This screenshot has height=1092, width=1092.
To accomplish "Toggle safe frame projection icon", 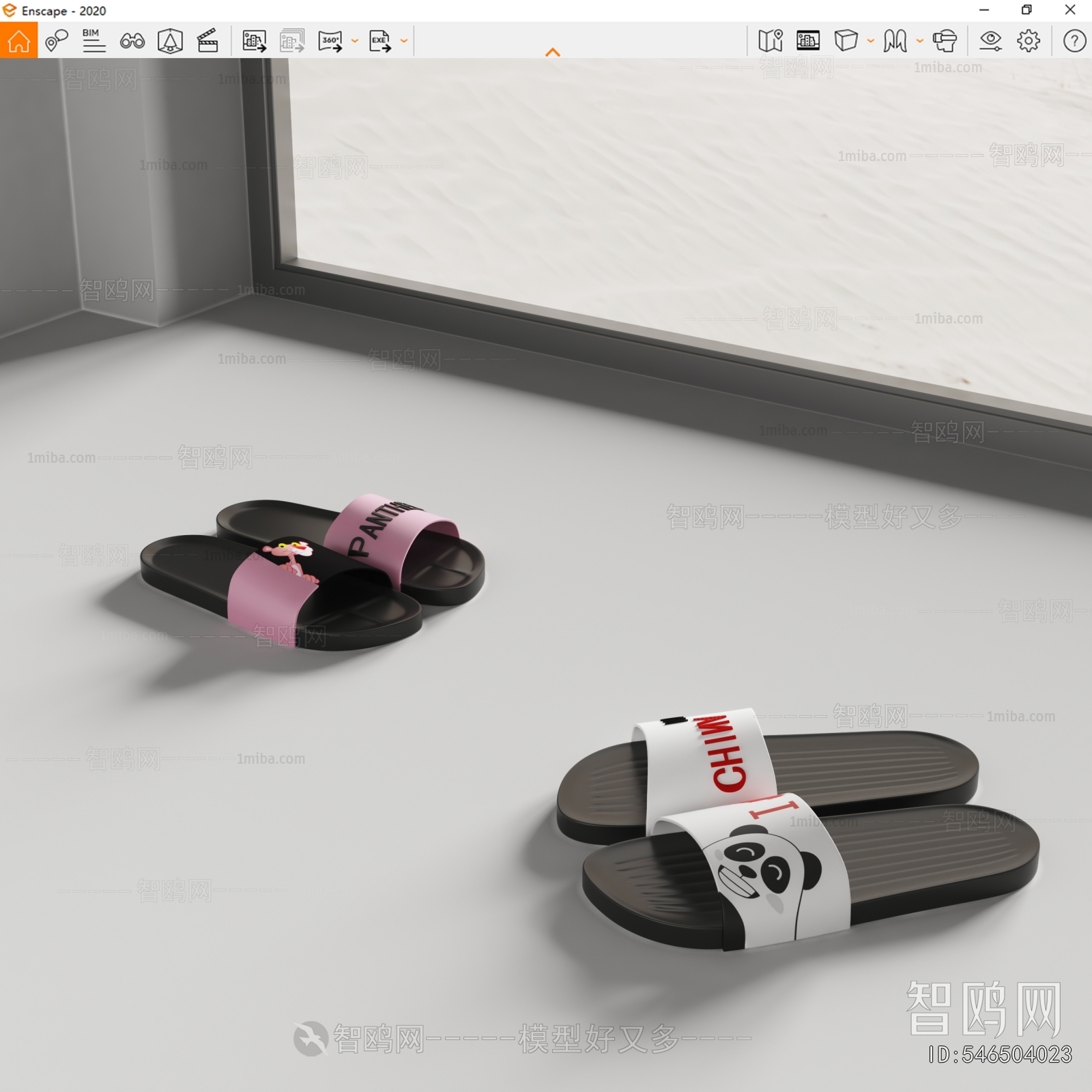I will click(170, 41).
